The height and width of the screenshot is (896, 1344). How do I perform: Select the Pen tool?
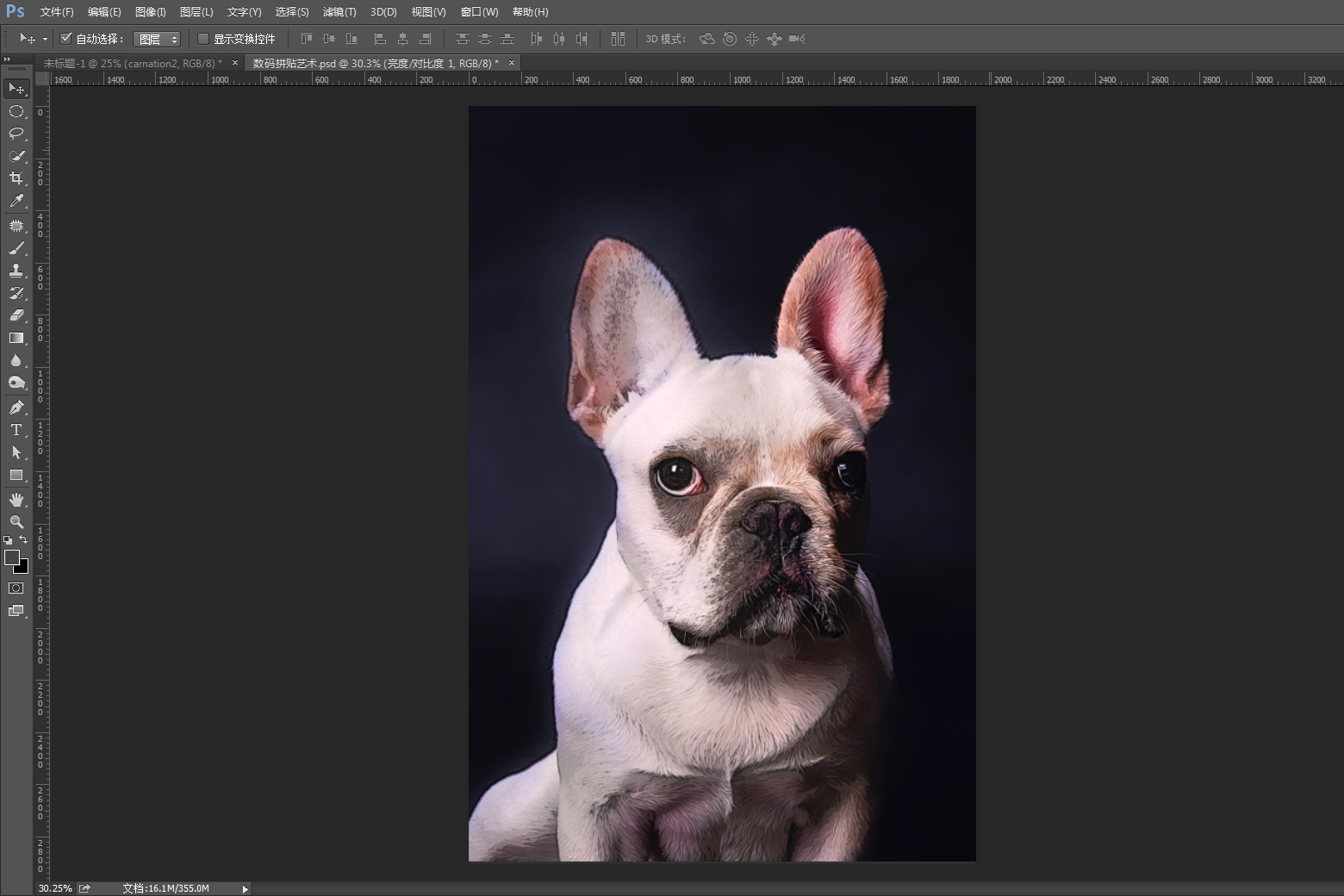[16, 408]
